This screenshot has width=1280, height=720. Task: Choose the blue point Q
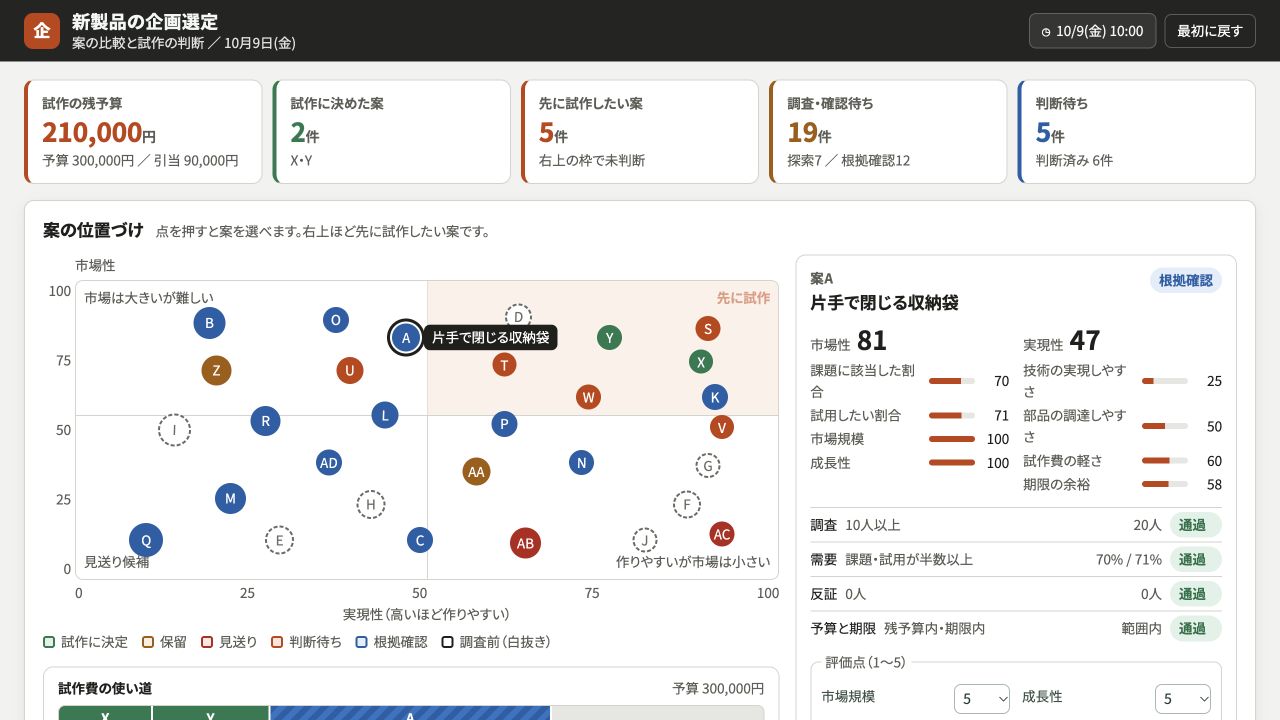point(146,541)
